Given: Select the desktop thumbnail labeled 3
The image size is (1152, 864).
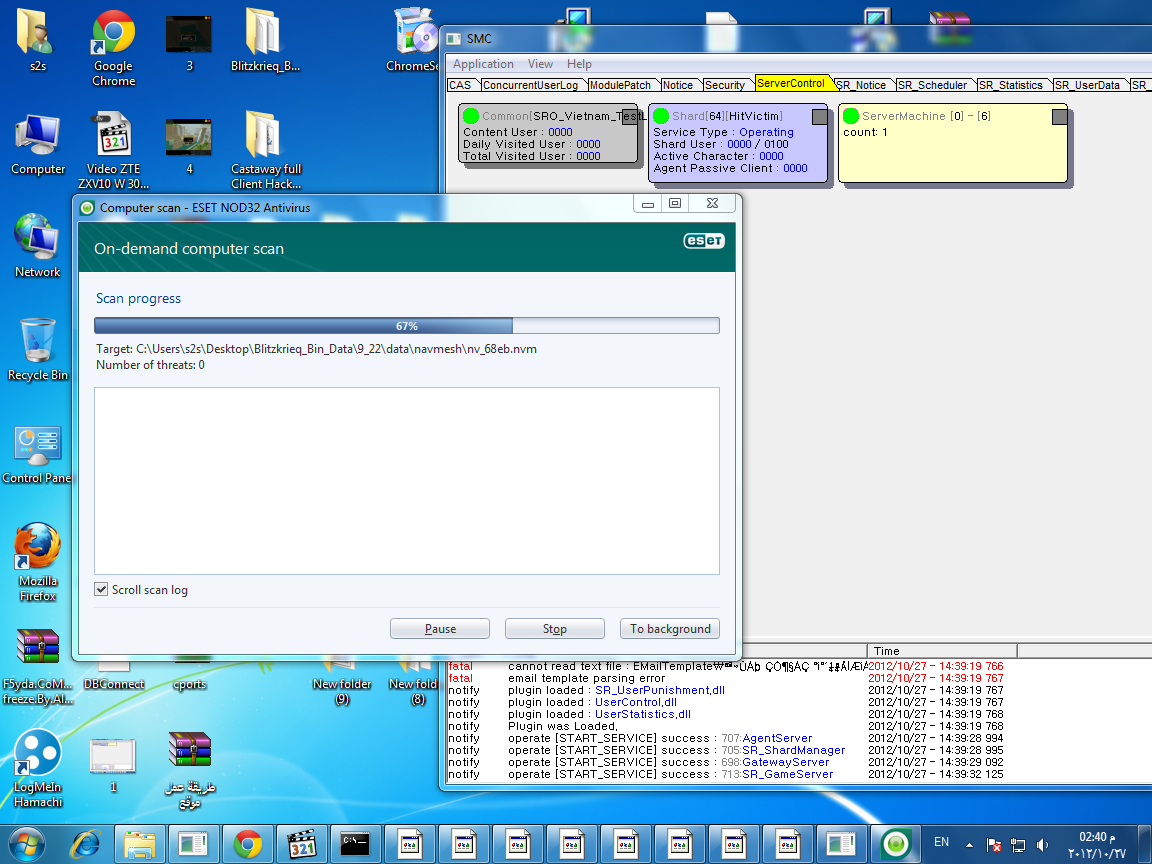Looking at the screenshot, I should (189, 43).
